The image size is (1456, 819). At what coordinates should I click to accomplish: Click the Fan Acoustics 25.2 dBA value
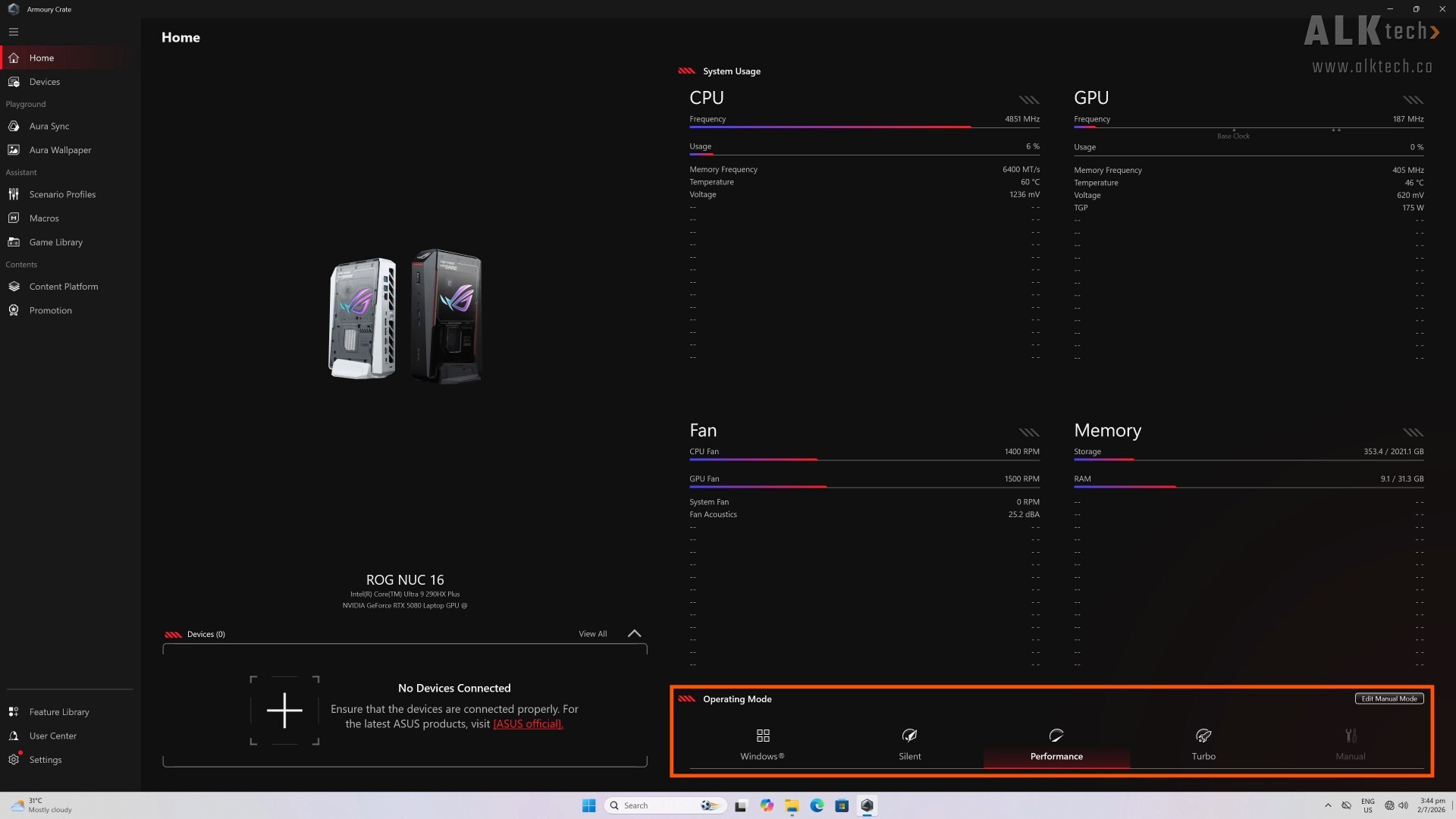tap(1024, 514)
